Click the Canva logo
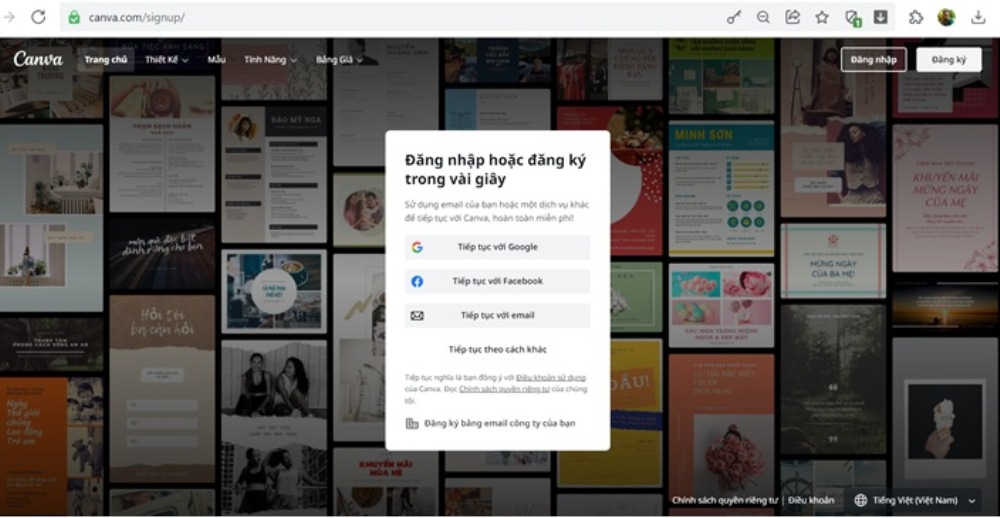 tap(38, 59)
